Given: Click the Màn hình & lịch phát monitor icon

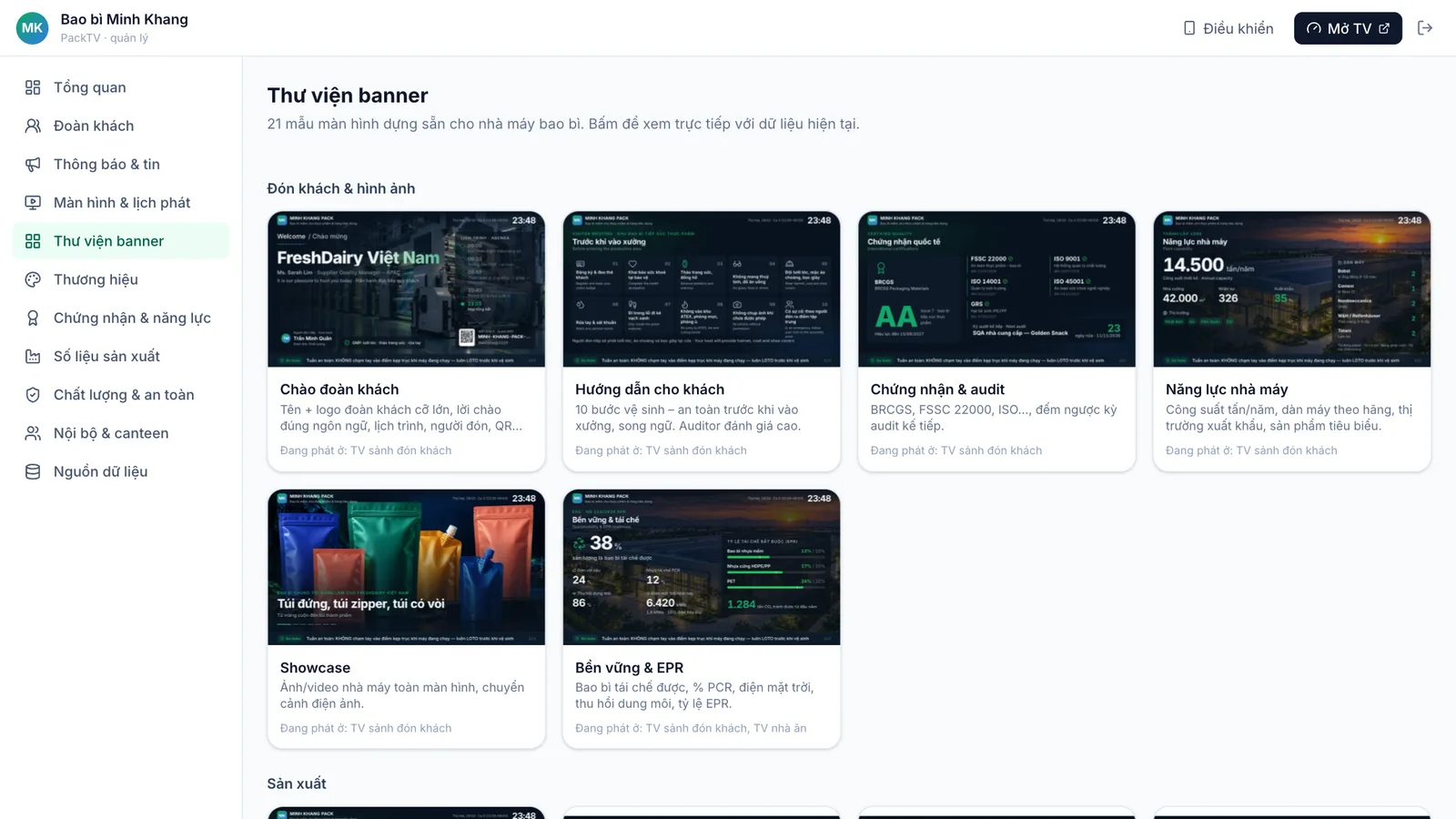Looking at the screenshot, I should click(x=33, y=202).
